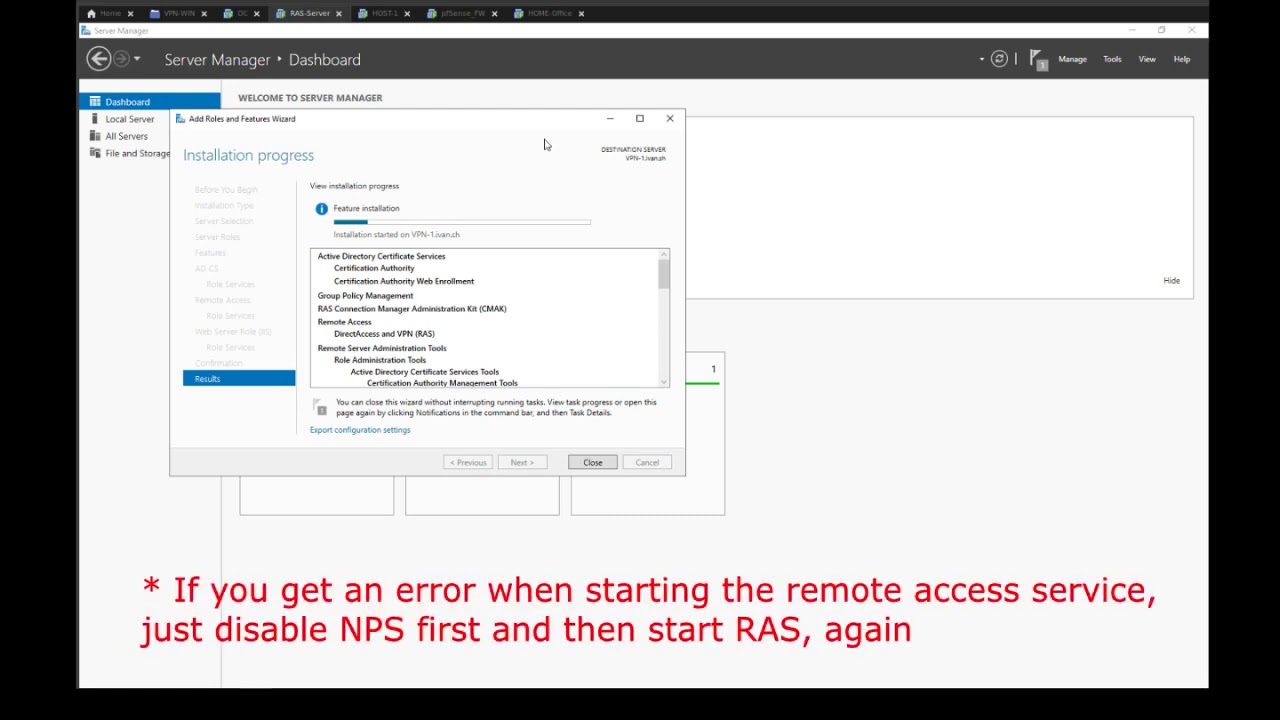Click the Next button in wizard
The width and height of the screenshot is (1280, 720).
click(522, 462)
